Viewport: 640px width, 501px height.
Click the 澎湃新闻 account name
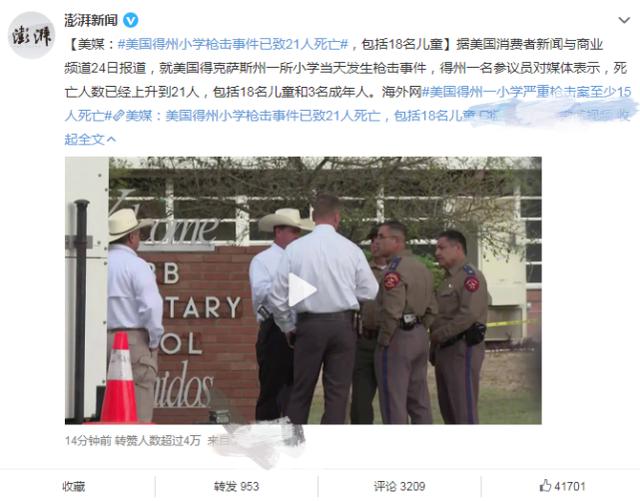click(x=91, y=20)
